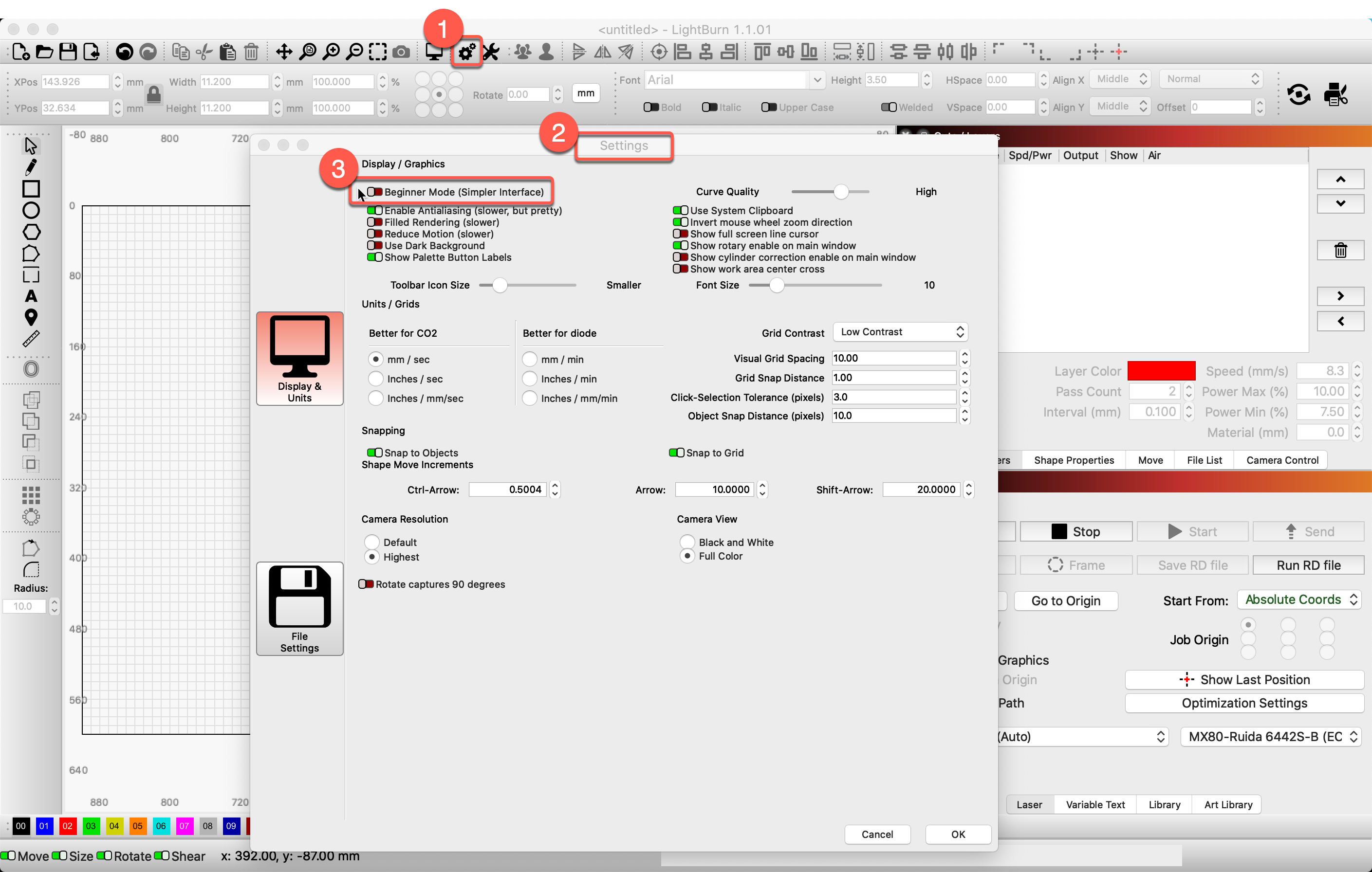Click the Undo icon in the top toolbar

[x=124, y=51]
